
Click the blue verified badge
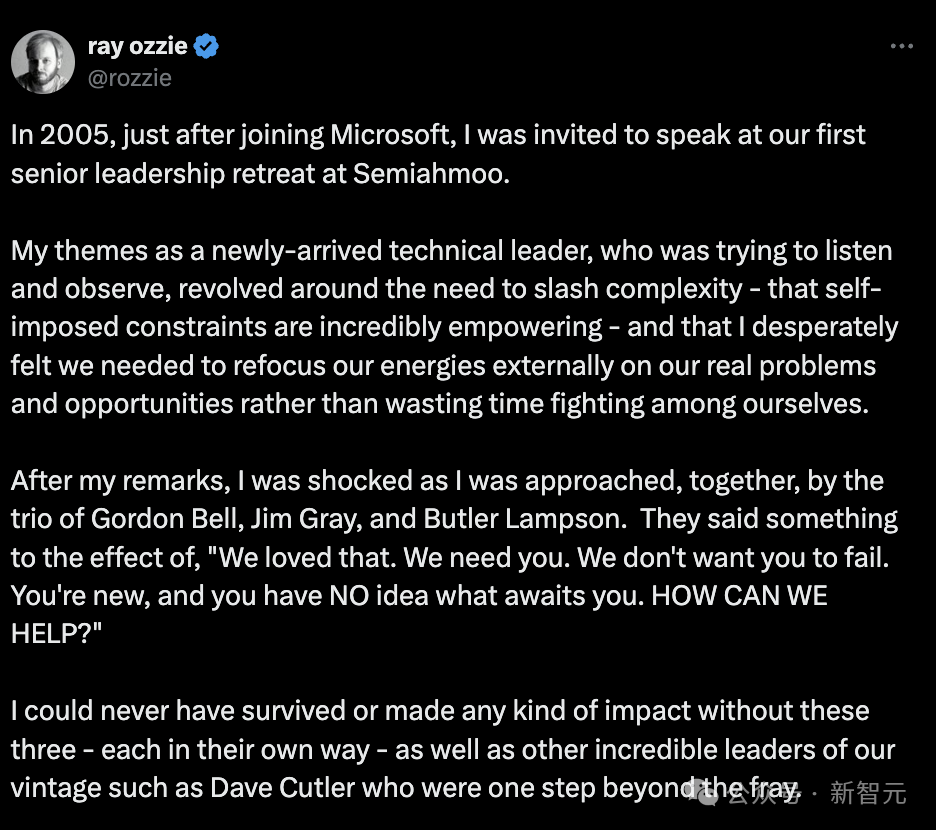(x=207, y=46)
